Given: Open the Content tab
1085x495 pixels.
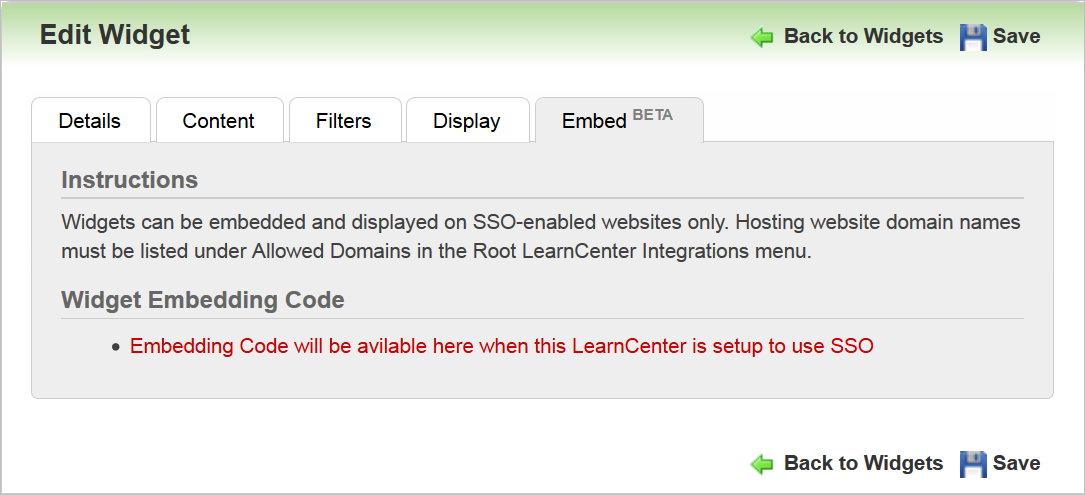Looking at the screenshot, I should tap(218, 121).
